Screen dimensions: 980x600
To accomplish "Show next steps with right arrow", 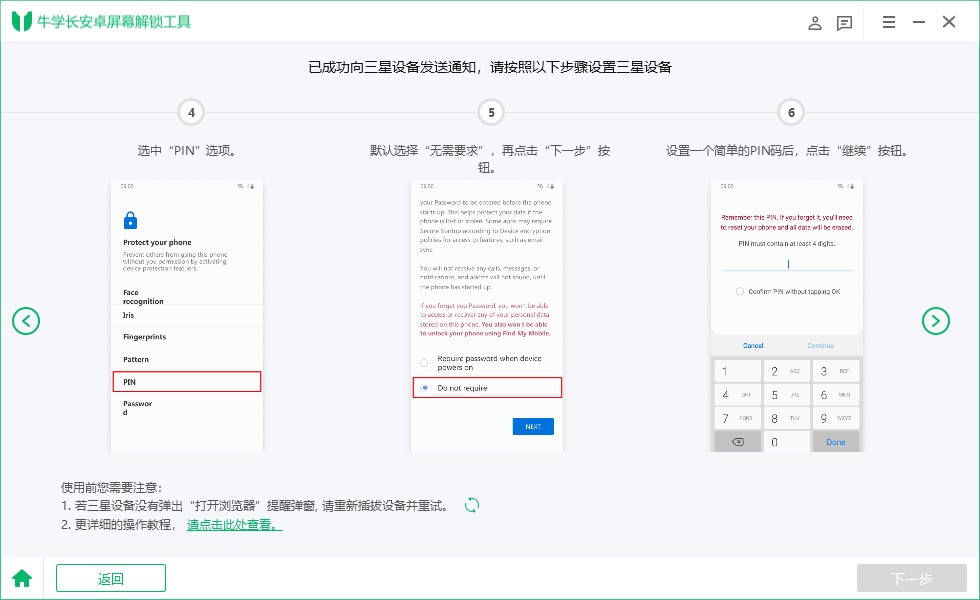I will [x=936, y=321].
